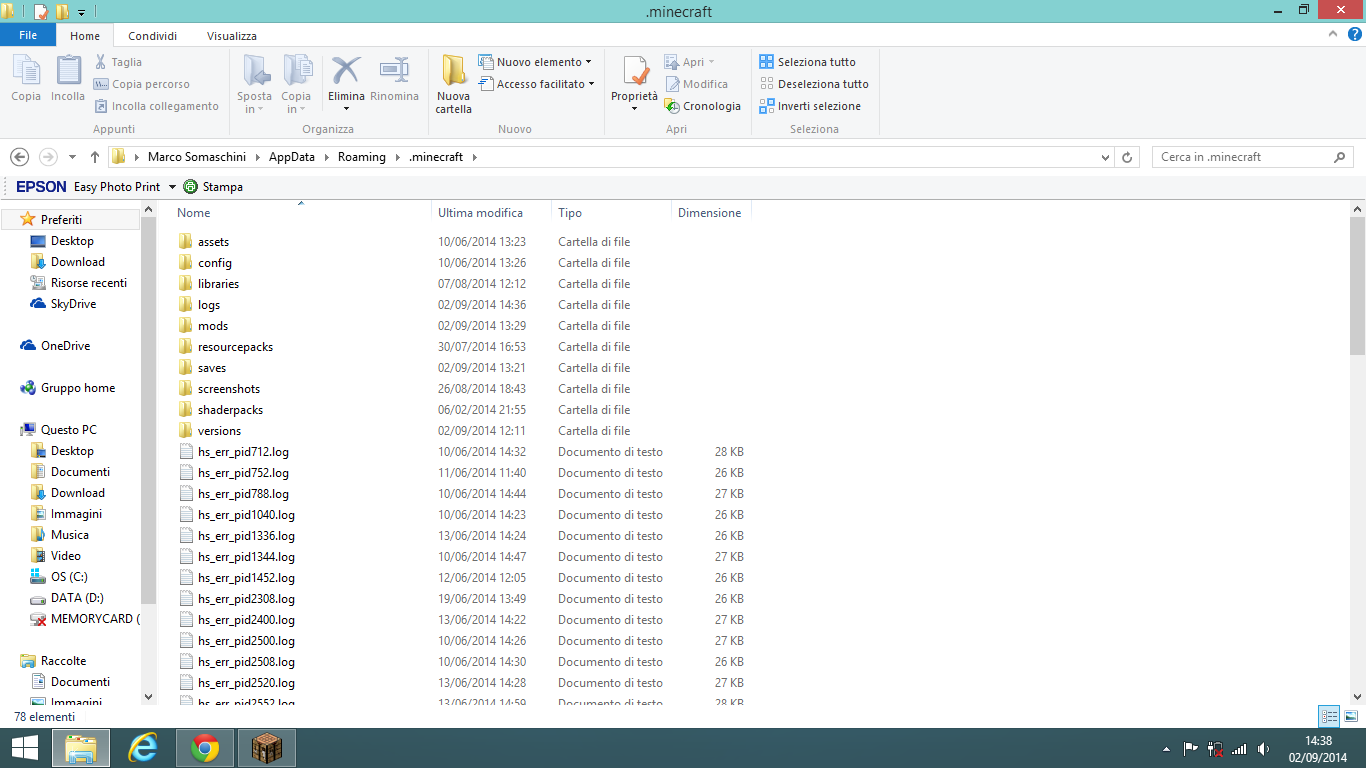
Task: Click Inverti selezione button
Action: [811, 106]
